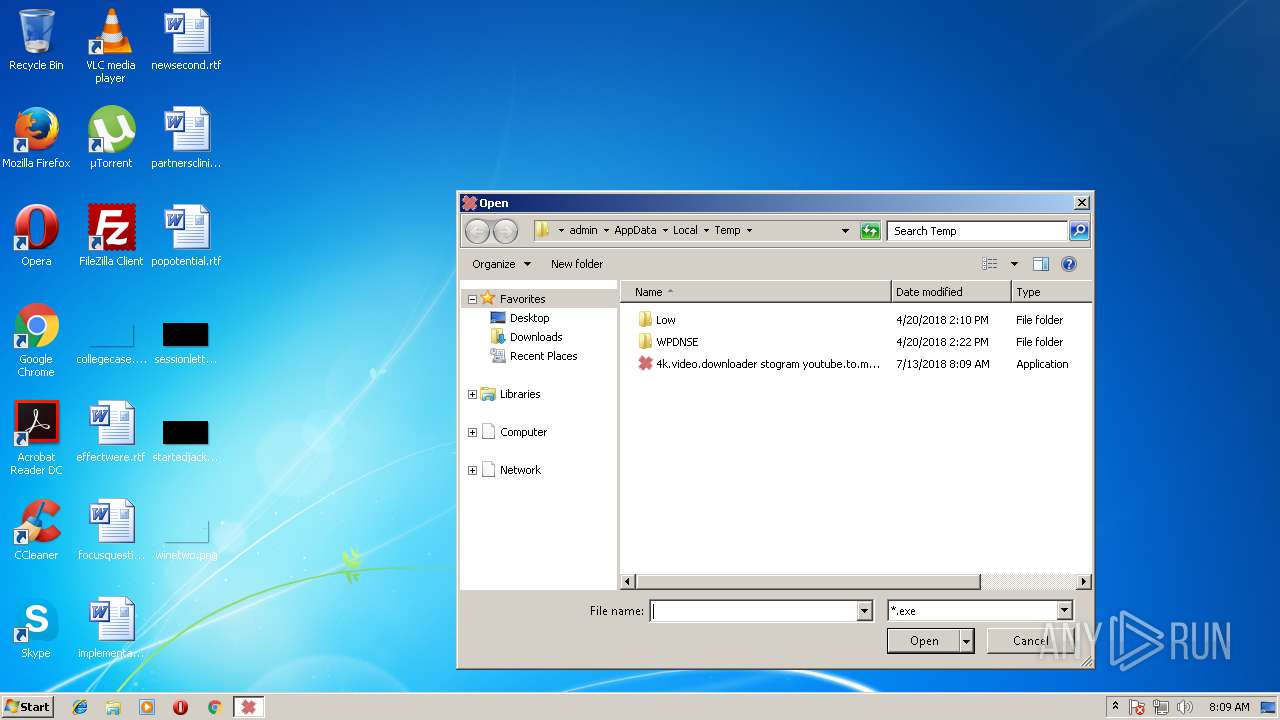The image size is (1280, 720).
Task: Open the Help question mark icon
Action: (1068, 264)
